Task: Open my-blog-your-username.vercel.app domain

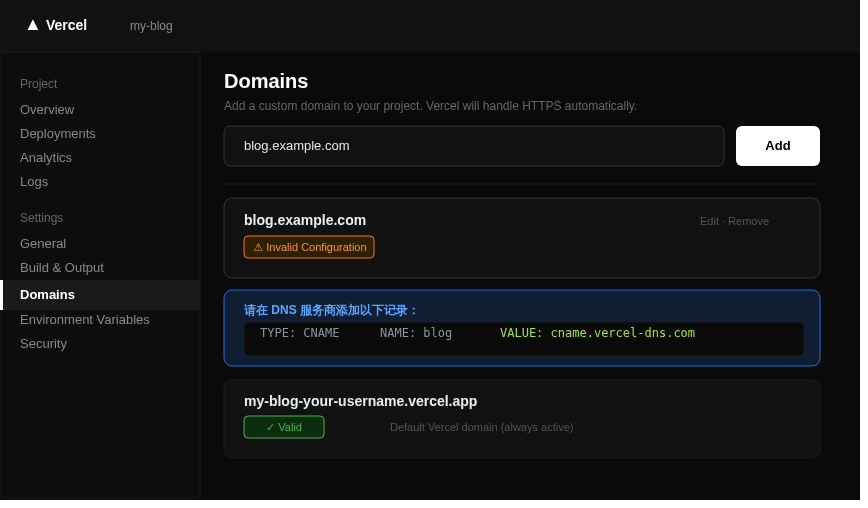Action: coord(360,401)
